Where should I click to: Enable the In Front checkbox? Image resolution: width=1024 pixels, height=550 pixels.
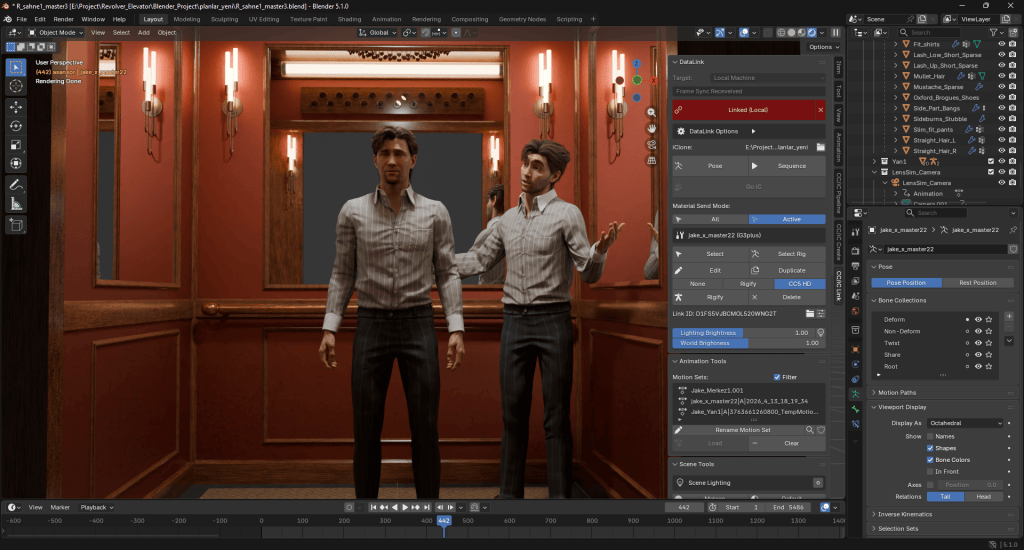pos(930,472)
